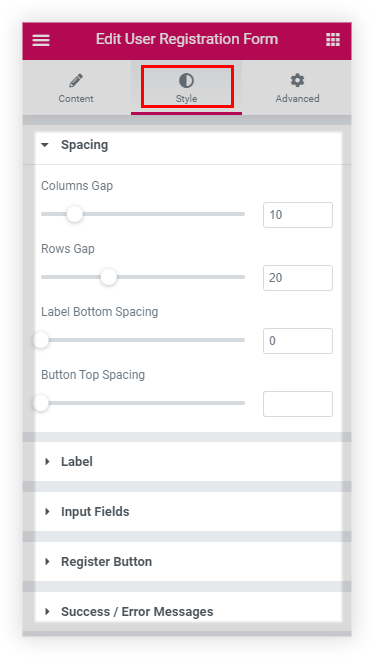Click the Label Bottom Spacing slider handle

(x=41, y=340)
